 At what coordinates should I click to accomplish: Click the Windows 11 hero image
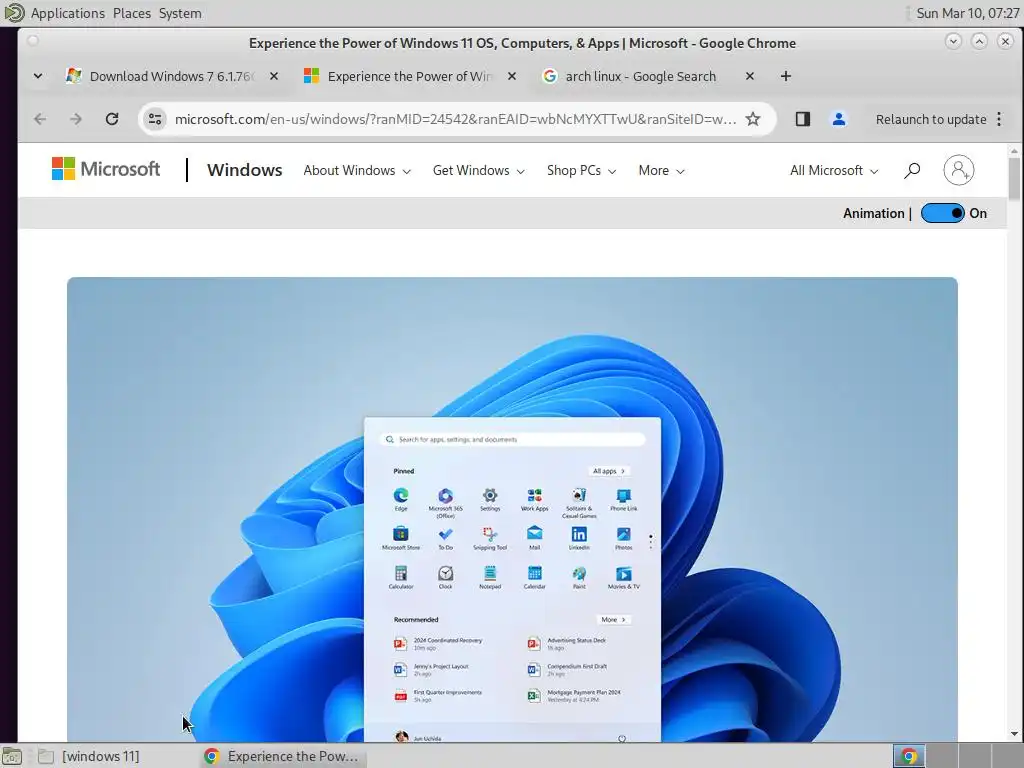pos(512,509)
